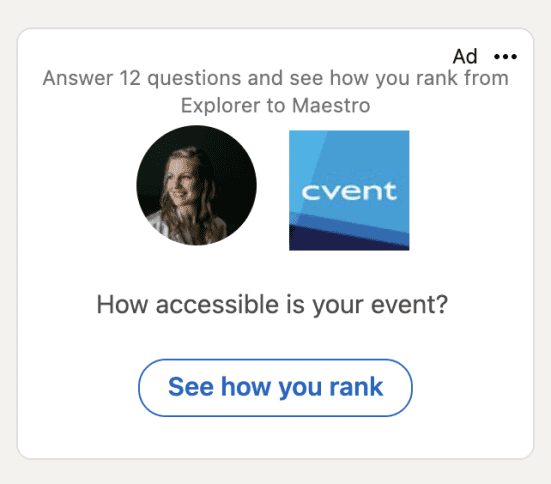This screenshot has width=551, height=484.
Task: Expand ad options via the ellipsis icon
Action: [505, 56]
